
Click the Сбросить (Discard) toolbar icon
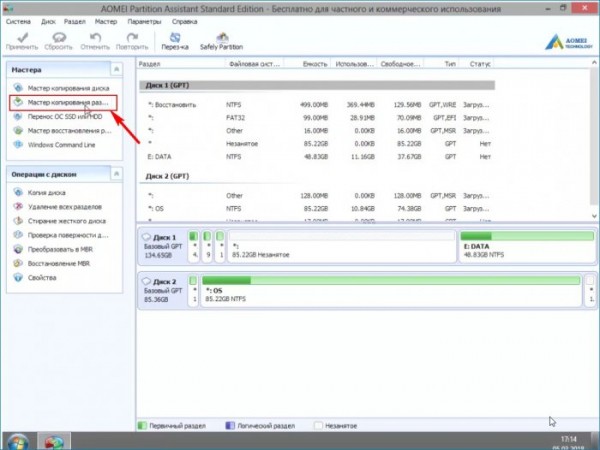tap(59, 37)
